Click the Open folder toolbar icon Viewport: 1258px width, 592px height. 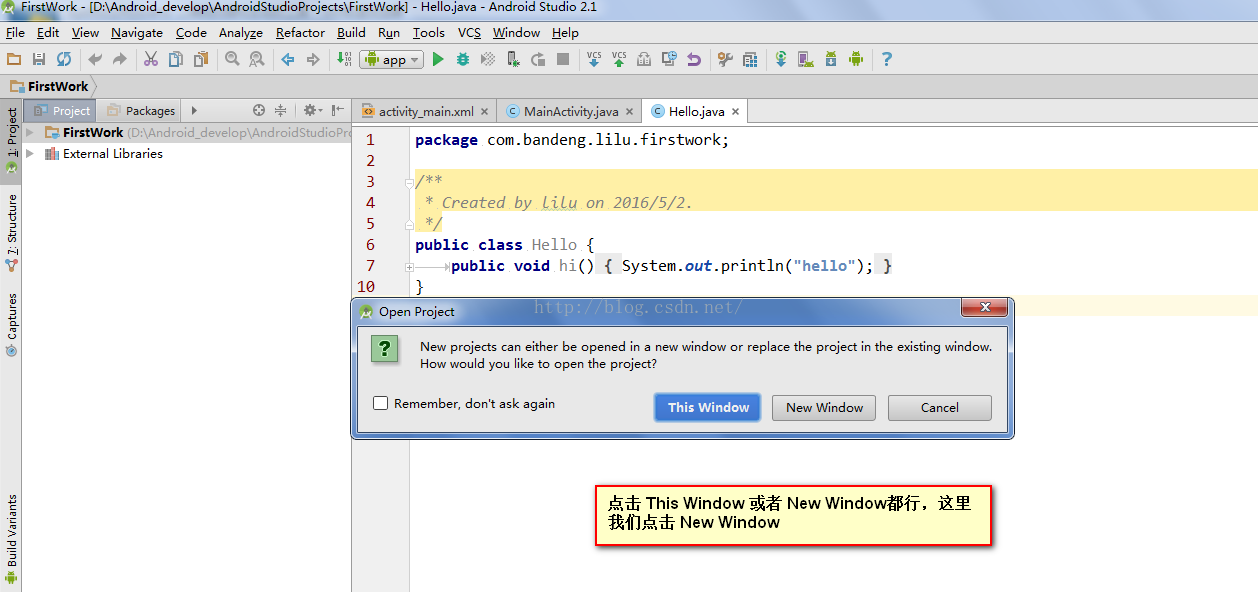[x=14, y=60]
